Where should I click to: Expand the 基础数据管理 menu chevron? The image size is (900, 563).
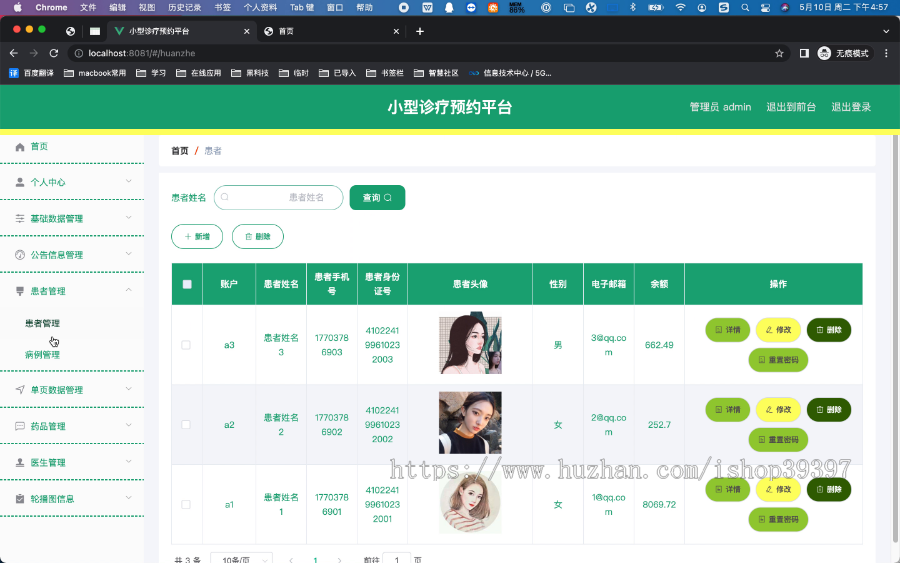(x=129, y=218)
